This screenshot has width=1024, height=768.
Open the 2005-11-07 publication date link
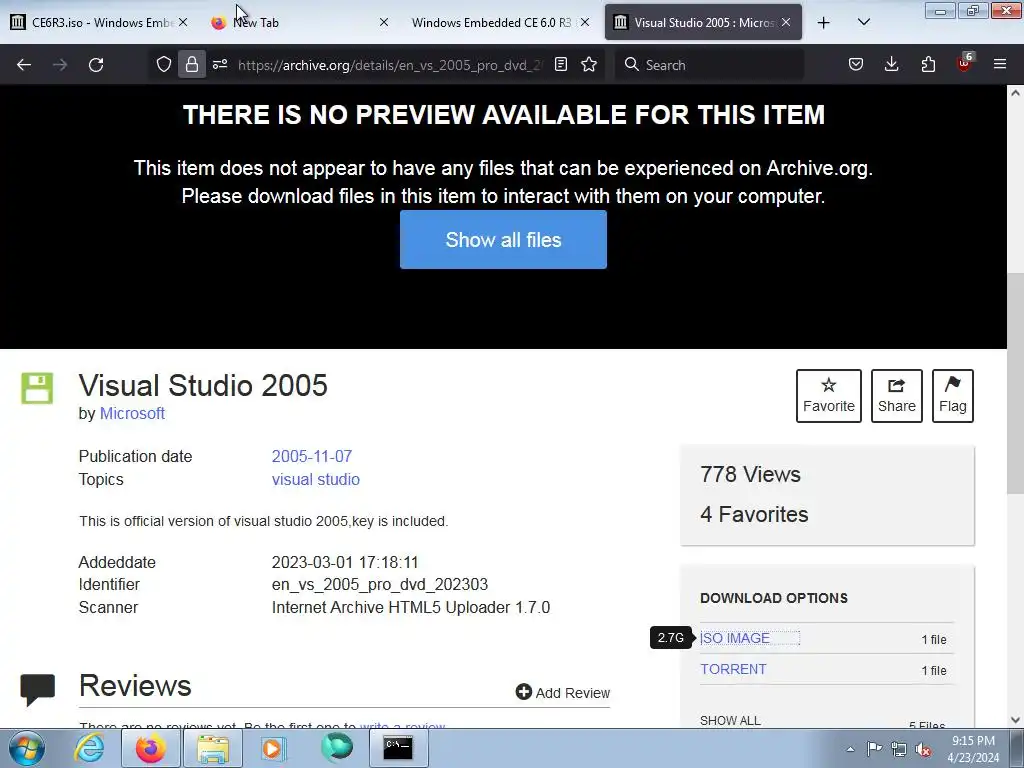pos(312,456)
